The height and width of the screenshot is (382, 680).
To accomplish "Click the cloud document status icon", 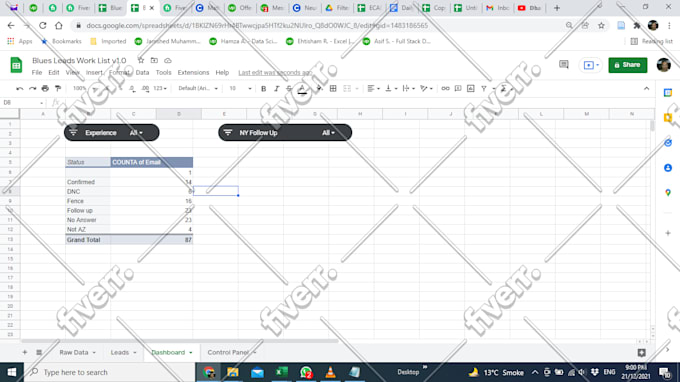I will (x=168, y=60).
